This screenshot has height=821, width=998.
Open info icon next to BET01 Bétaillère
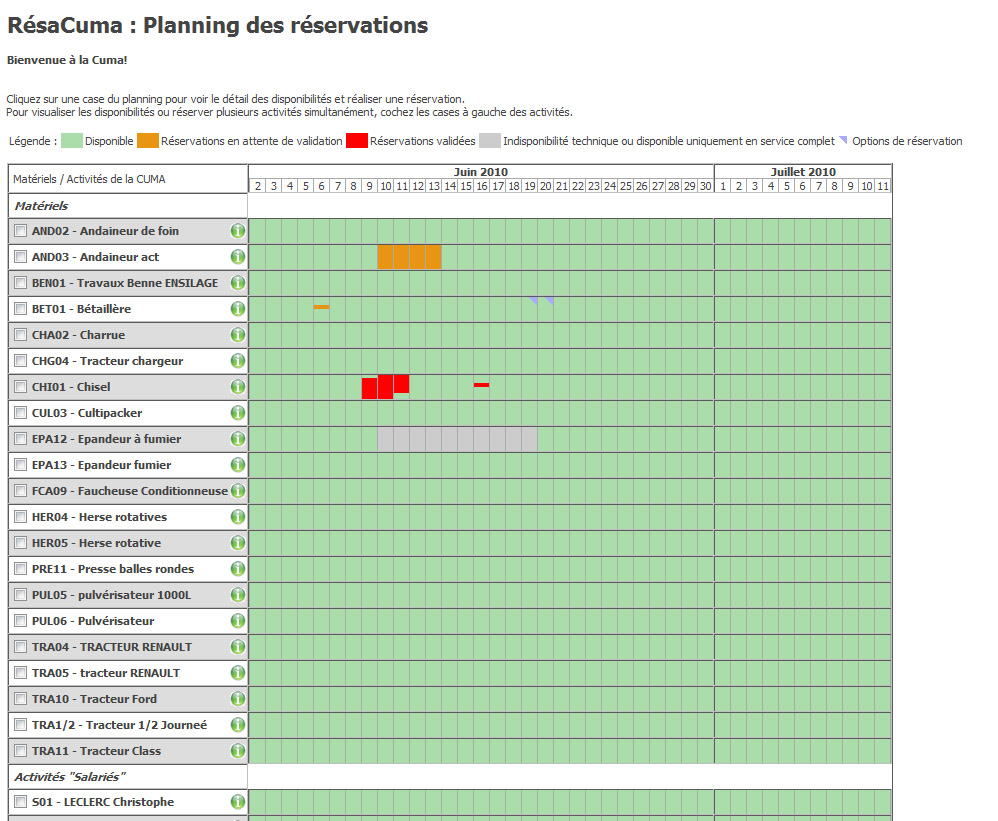(x=238, y=309)
